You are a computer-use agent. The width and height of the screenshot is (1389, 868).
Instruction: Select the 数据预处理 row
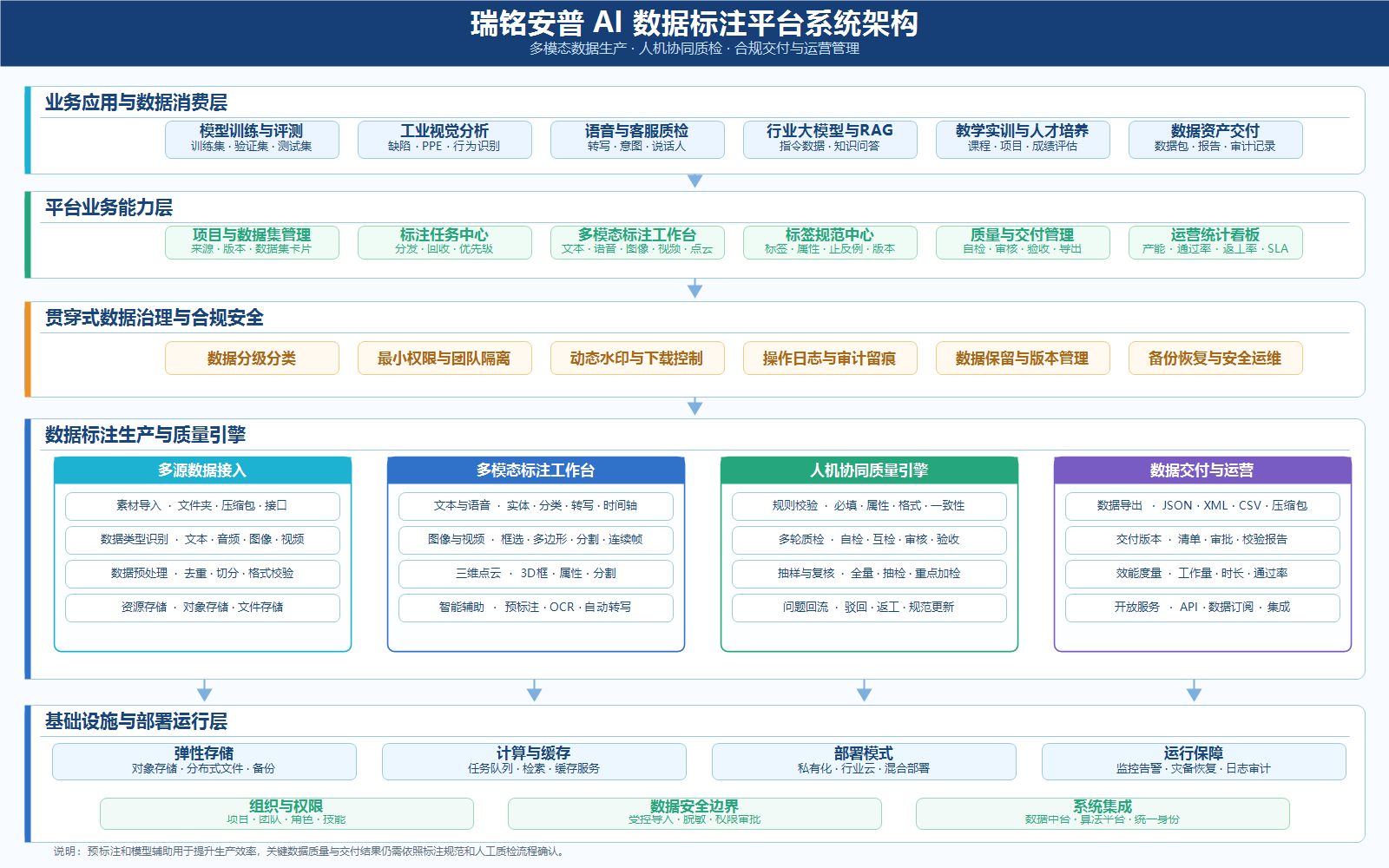tap(202, 574)
